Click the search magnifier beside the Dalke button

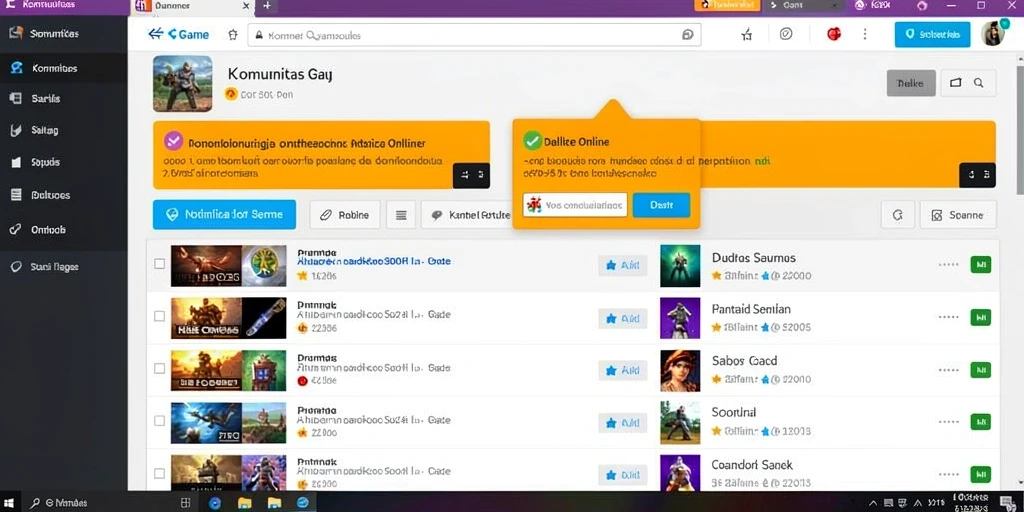(978, 83)
